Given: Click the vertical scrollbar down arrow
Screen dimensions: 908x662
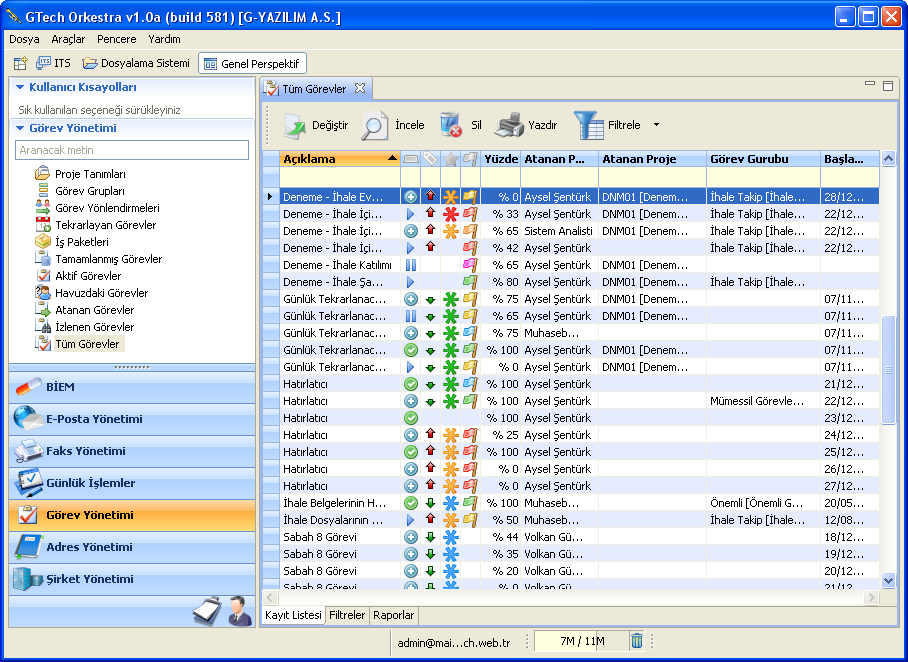Looking at the screenshot, I should pyautogui.click(x=888, y=579).
